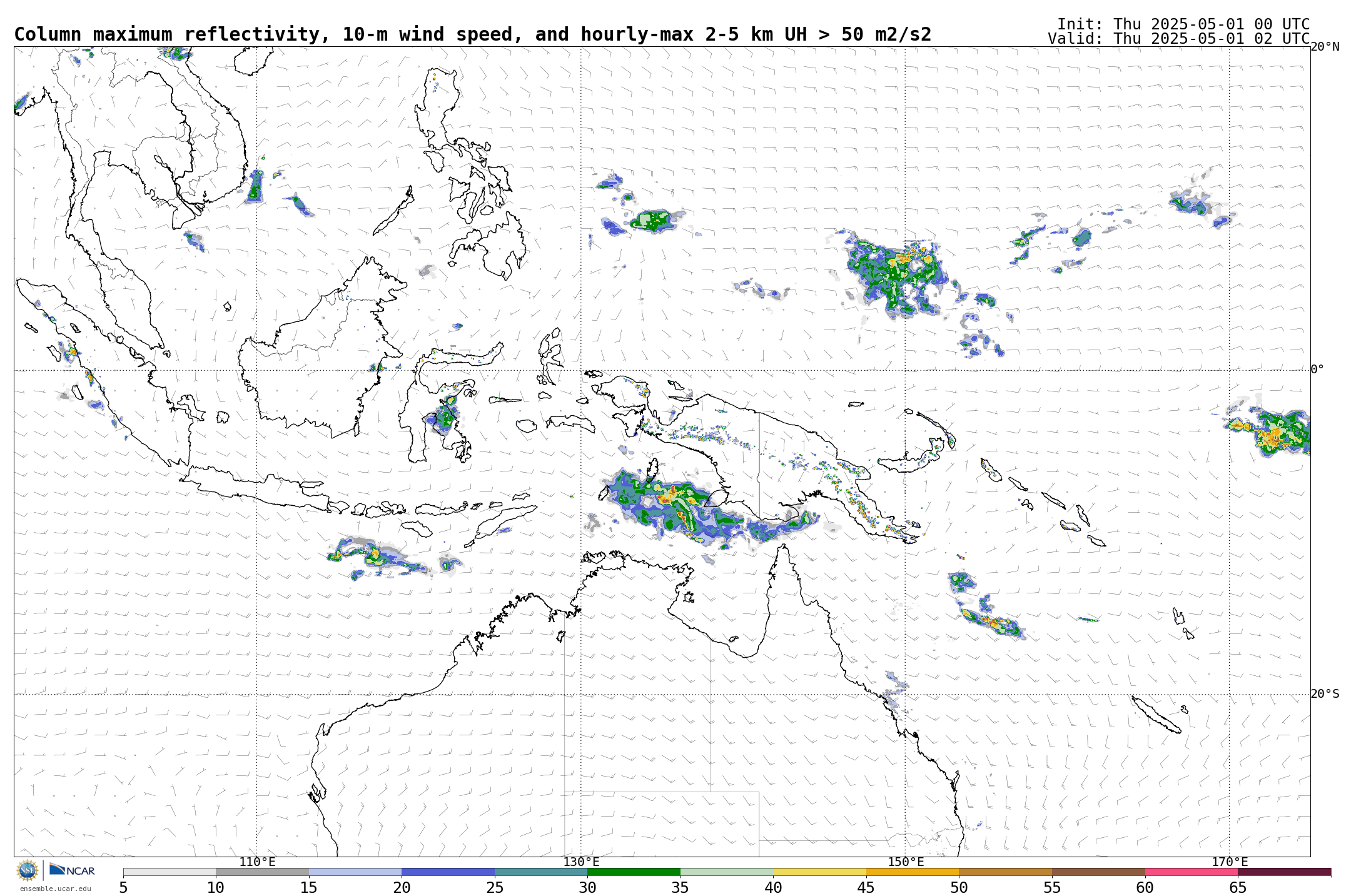Image resolution: width=1351 pixels, height=896 pixels.
Task: Click the 'Valid: Thu 2025-05-01 02 UTC' text
Action: pos(1178,39)
